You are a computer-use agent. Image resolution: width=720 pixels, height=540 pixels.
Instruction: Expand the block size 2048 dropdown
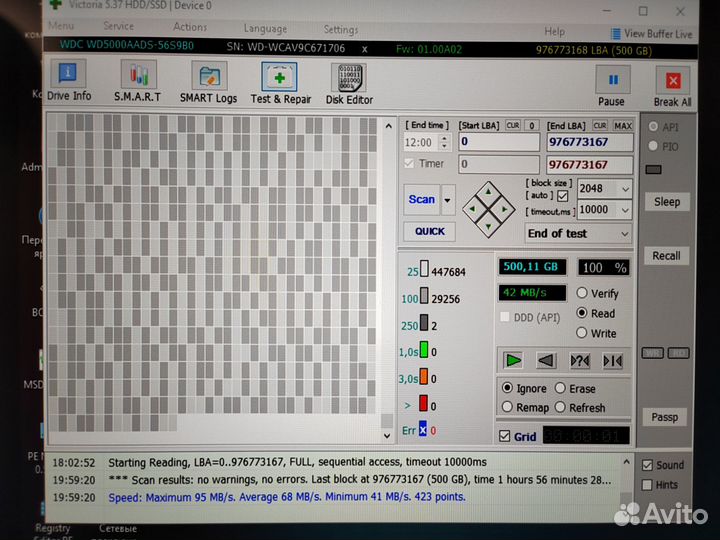click(x=604, y=189)
